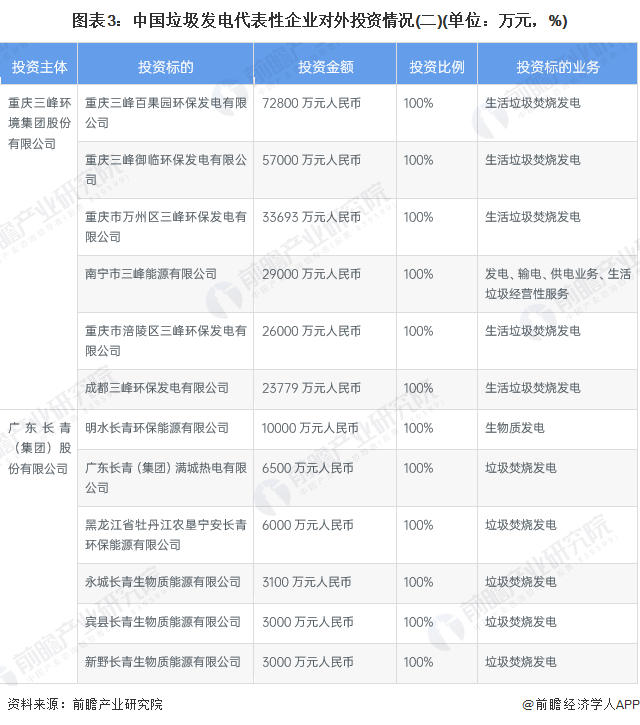Click the '@前瞻经济学人APP' attribution text

tap(580, 704)
